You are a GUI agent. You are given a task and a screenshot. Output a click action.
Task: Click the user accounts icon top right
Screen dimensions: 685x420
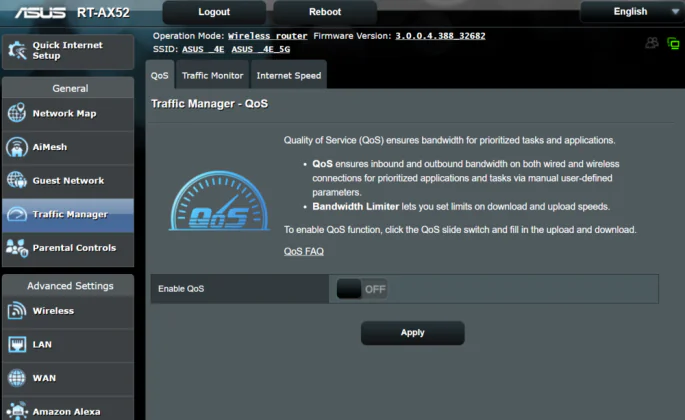click(x=652, y=43)
